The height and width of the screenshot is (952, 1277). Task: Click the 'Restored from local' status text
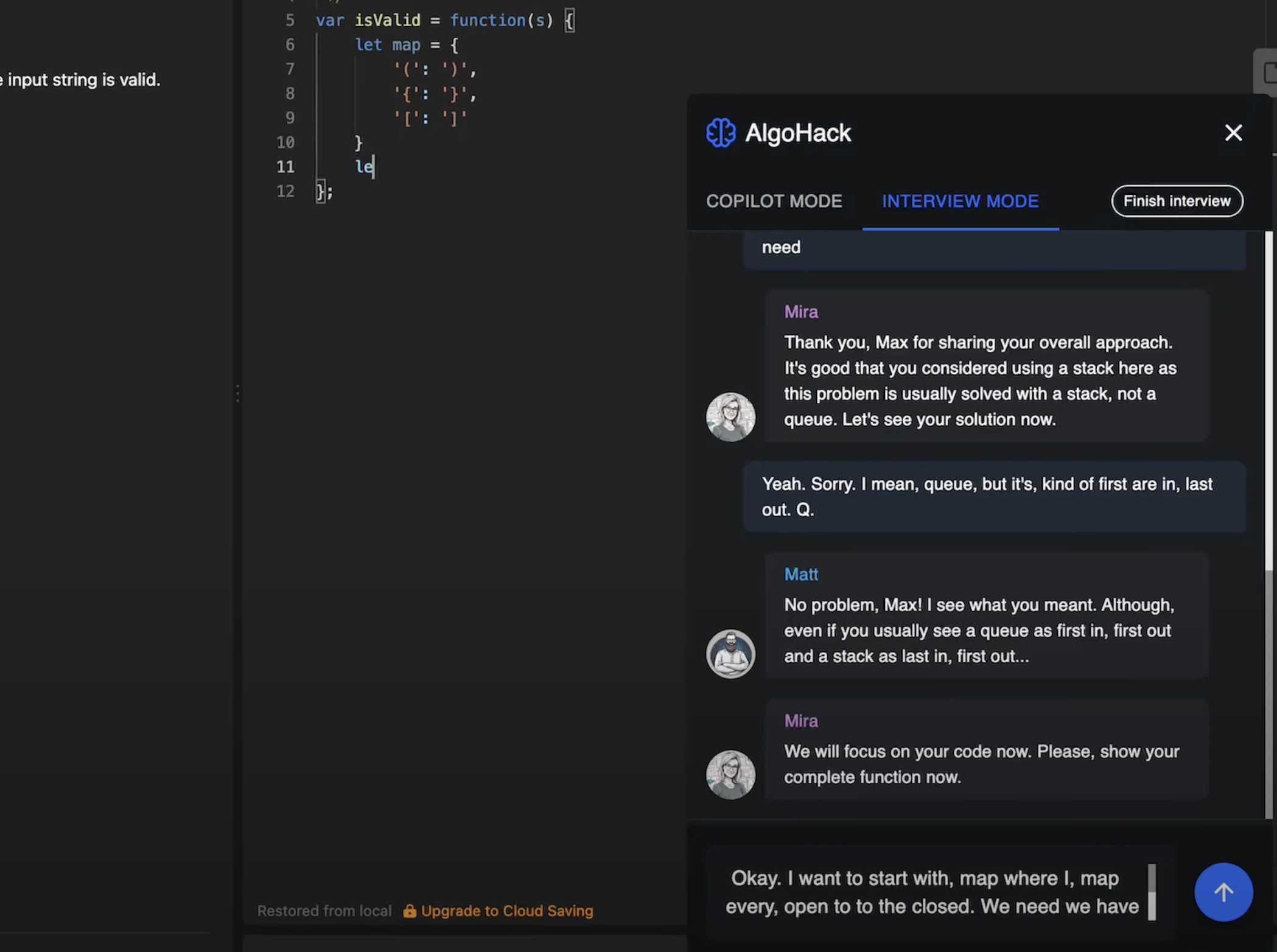pos(324,911)
